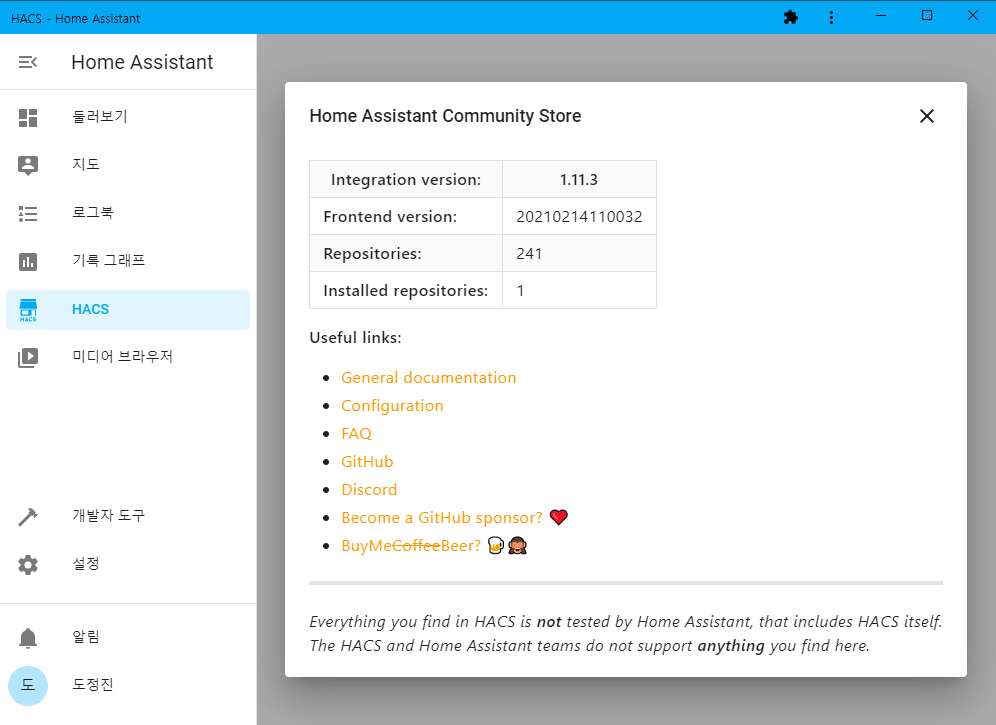Click the 지도 map icon
This screenshot has height=725, width=996.
point(28,165)
